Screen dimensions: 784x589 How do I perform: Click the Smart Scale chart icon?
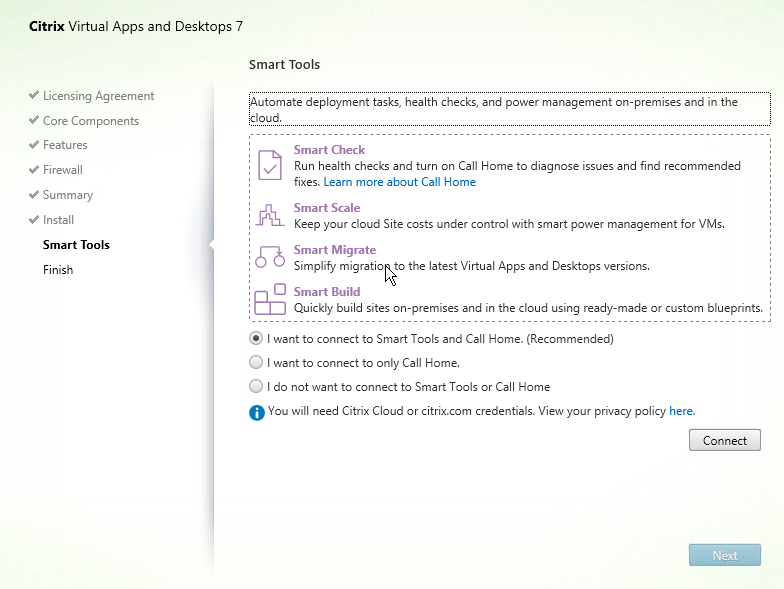tap(270, 214)
